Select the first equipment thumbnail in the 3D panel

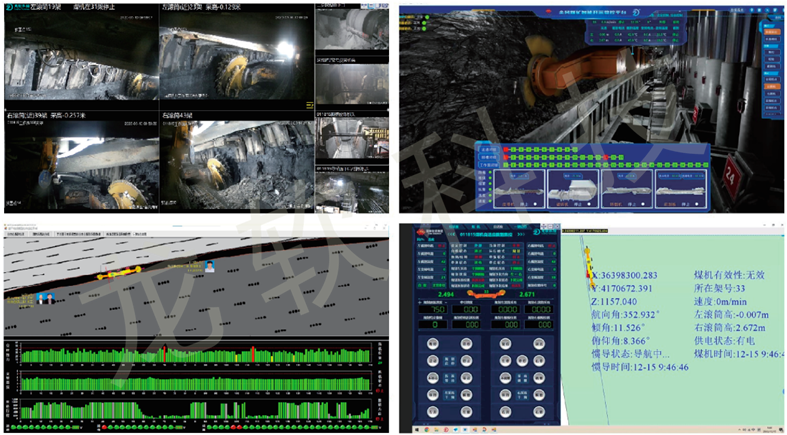click(x=519, y=191)
